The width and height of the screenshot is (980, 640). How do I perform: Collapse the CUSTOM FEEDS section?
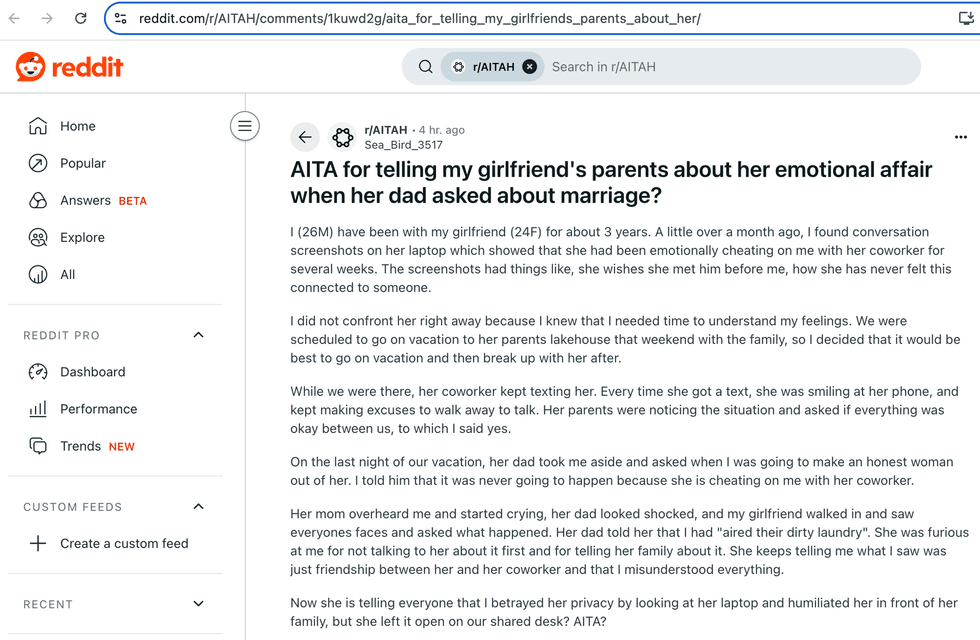coord(198,506)
